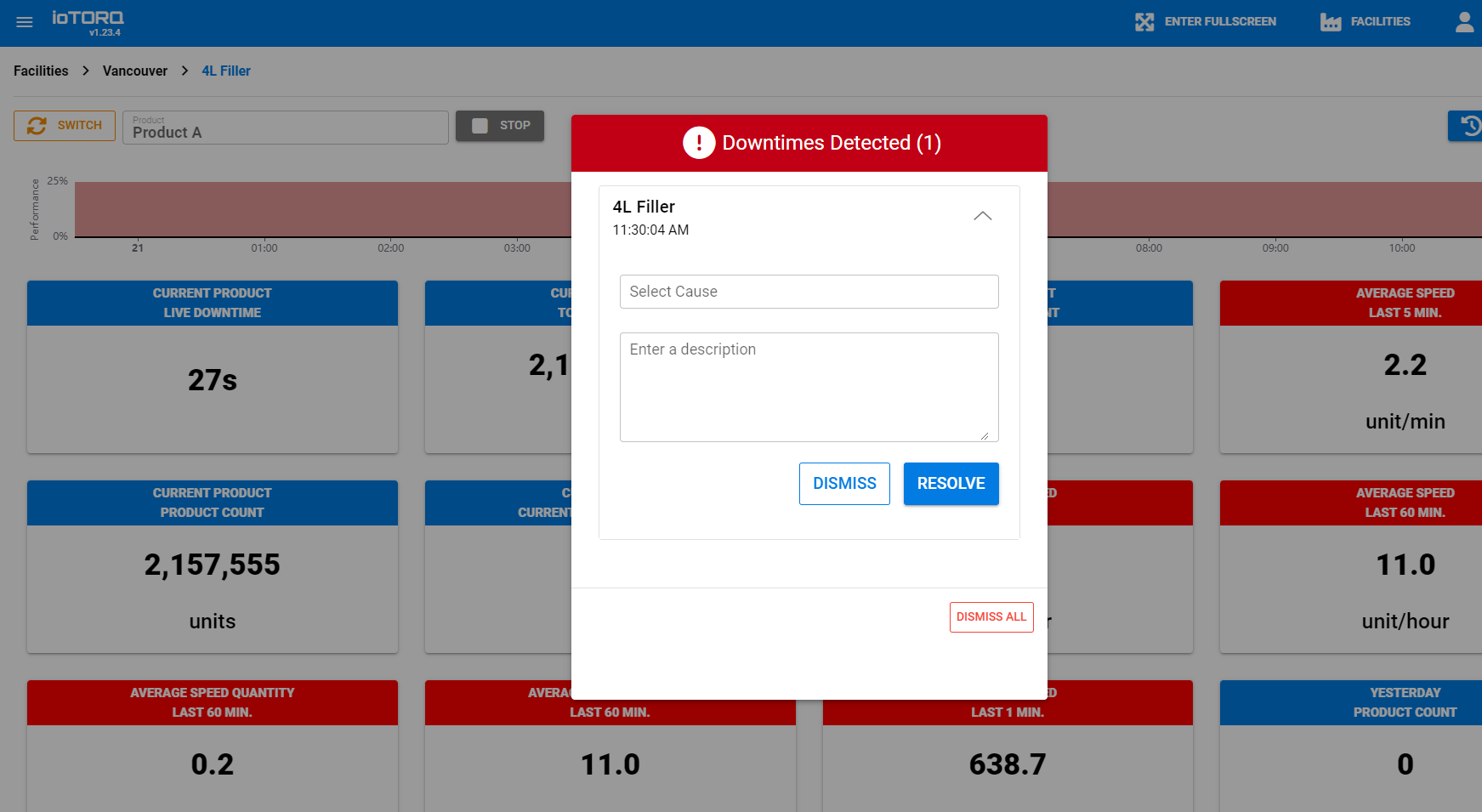This screenshot has height=812, width=1482.
Task: Click the 09:00 timeline label
Action: click(1275, 248)
